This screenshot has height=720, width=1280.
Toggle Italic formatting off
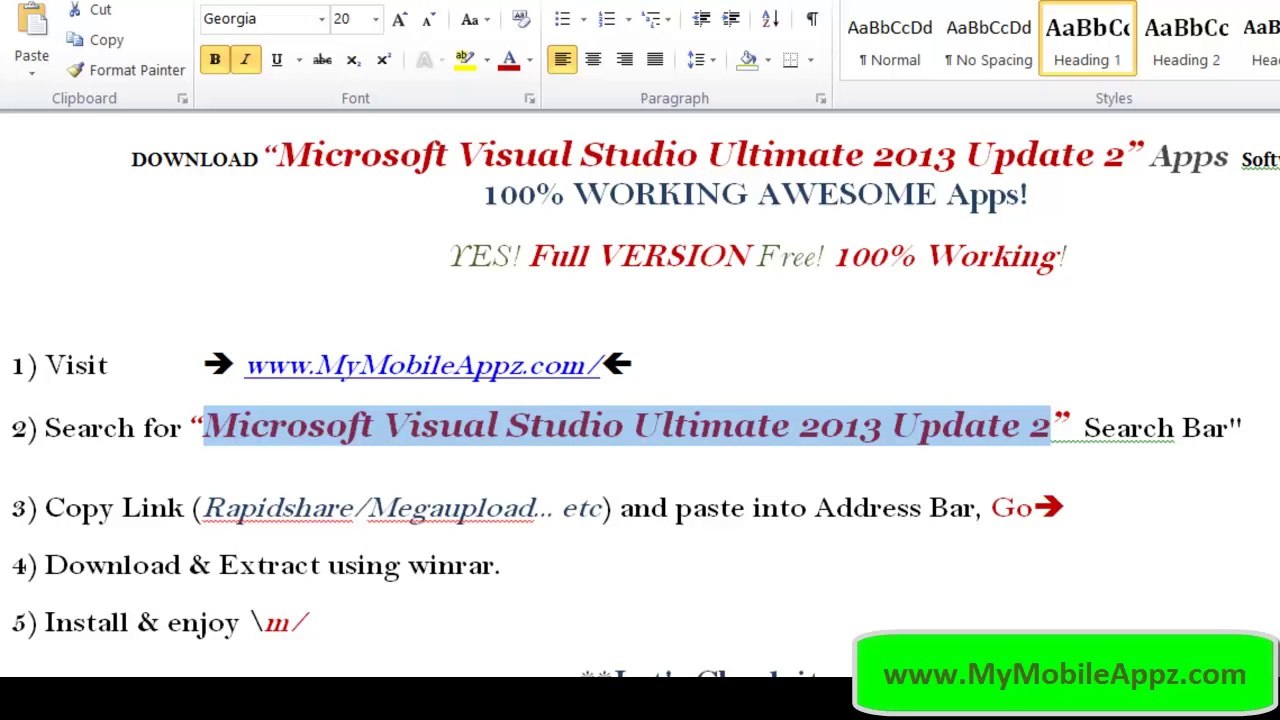tap(244, 60)
